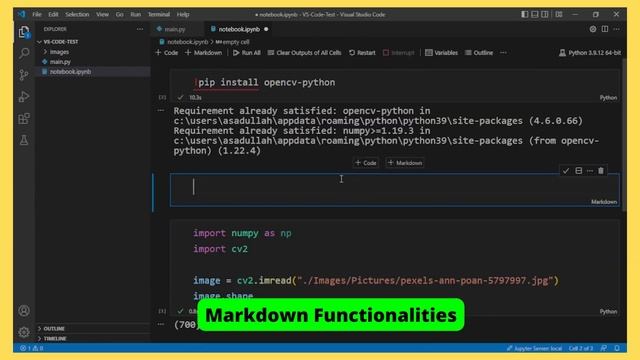640x360 pixels.
Task: Click errors and warnings status indicator
Action: click(x=32, y=348)
